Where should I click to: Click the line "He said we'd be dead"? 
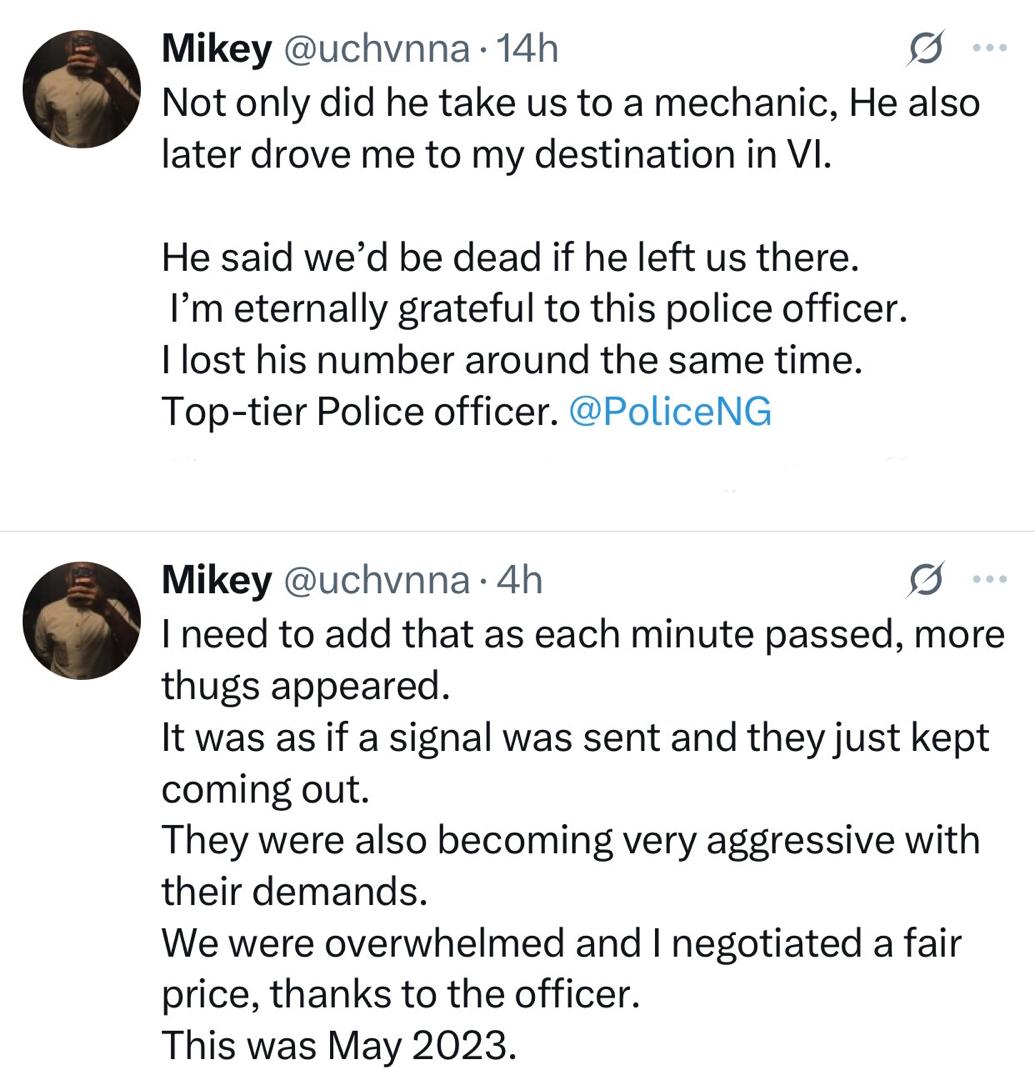[510, 259]
